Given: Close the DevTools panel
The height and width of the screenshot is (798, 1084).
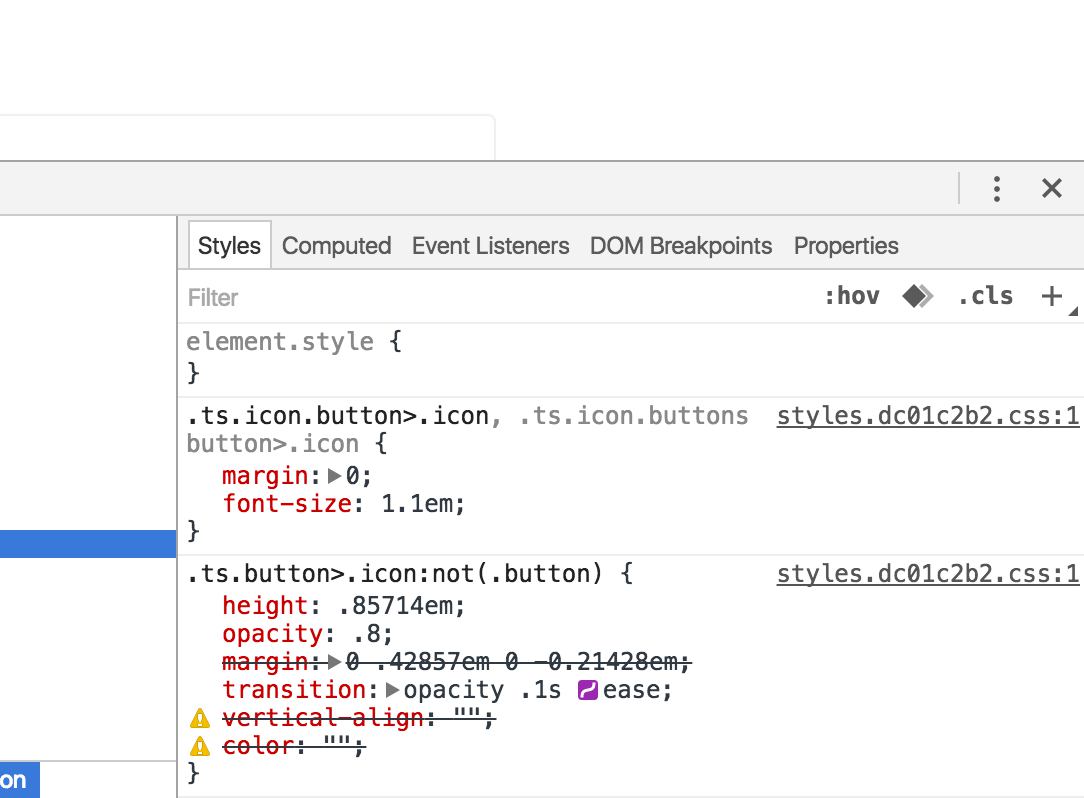Looking at the screenshot, I should point(1051,188).
